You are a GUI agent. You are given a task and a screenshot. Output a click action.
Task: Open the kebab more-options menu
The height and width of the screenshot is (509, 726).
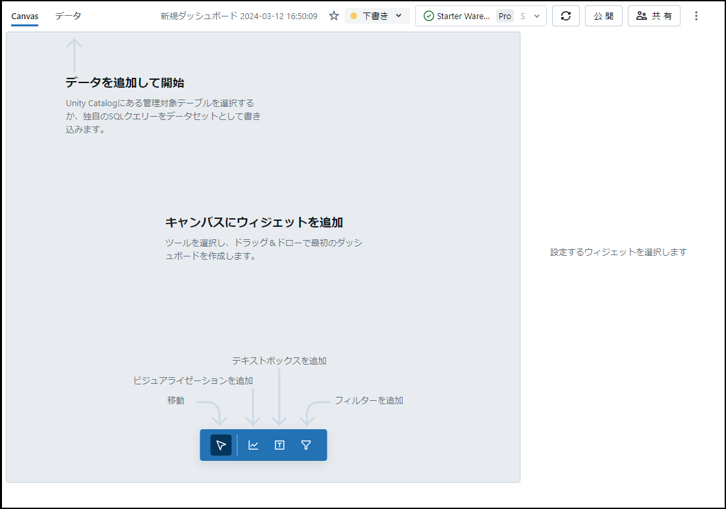696,16
